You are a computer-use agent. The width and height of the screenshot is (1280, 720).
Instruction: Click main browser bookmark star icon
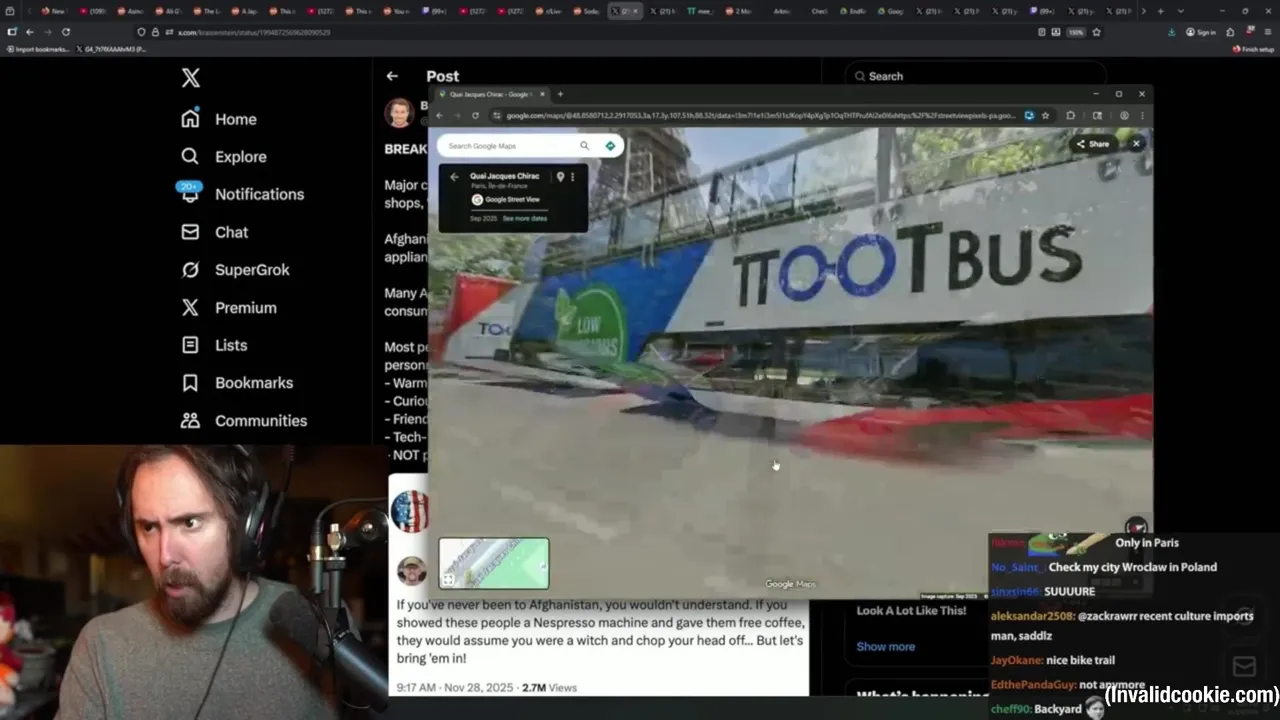pos(1096,32)
